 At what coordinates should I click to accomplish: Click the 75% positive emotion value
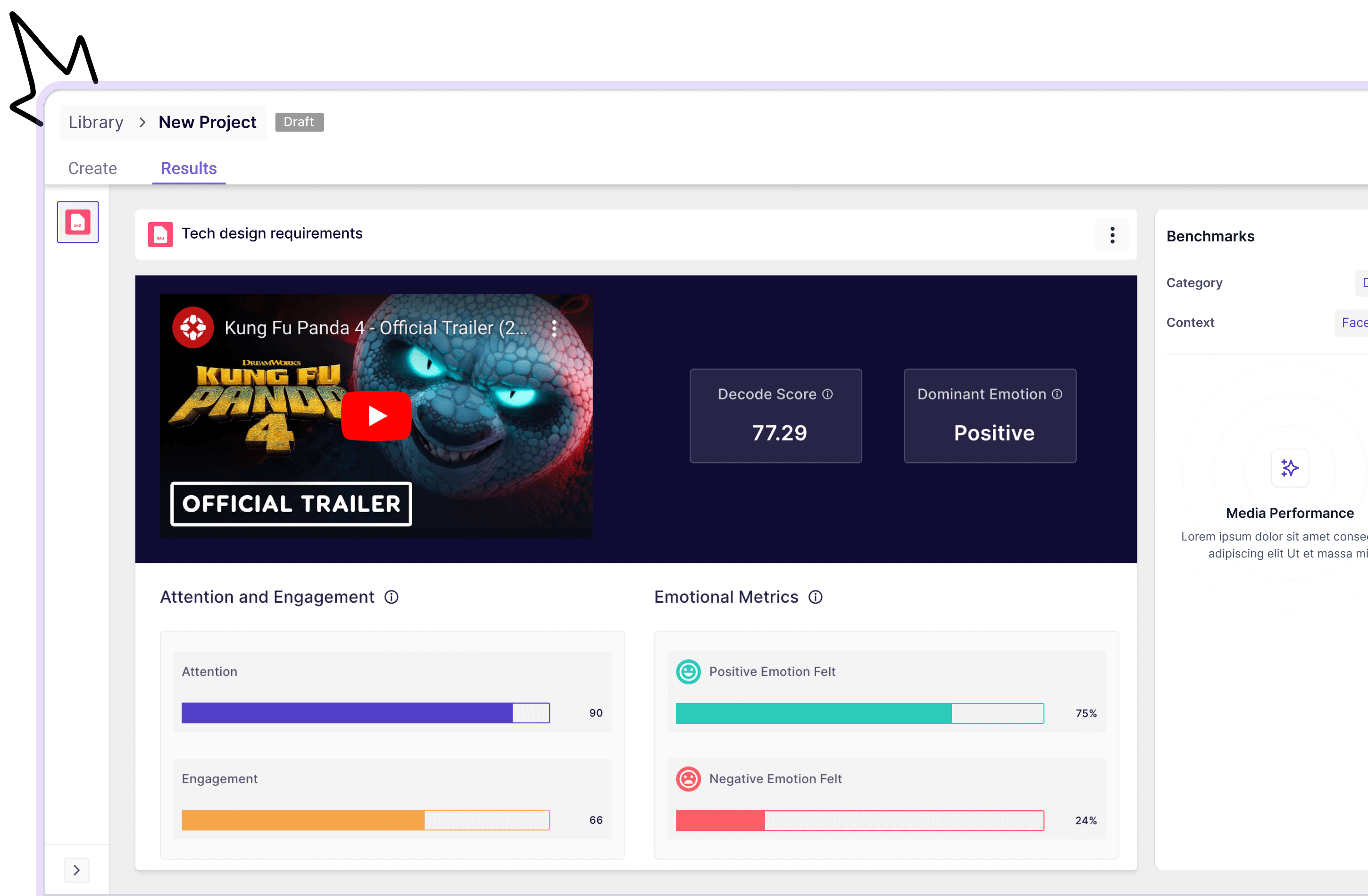tap(1086, 713)
